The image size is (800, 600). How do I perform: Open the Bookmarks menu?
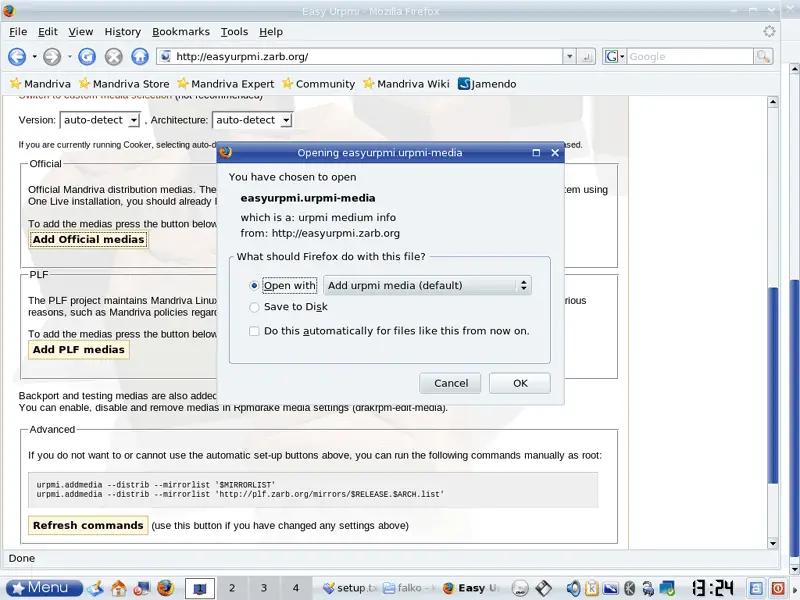(x=181, y=32)
